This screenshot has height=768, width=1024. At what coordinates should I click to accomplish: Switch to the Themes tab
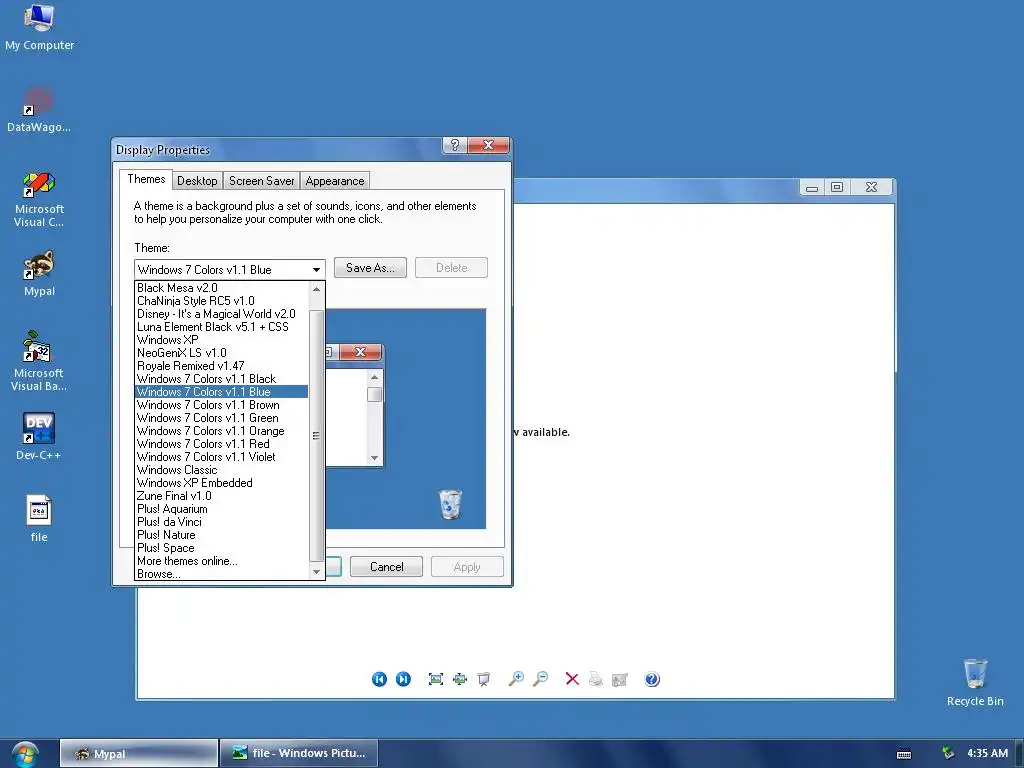[146, 179]
